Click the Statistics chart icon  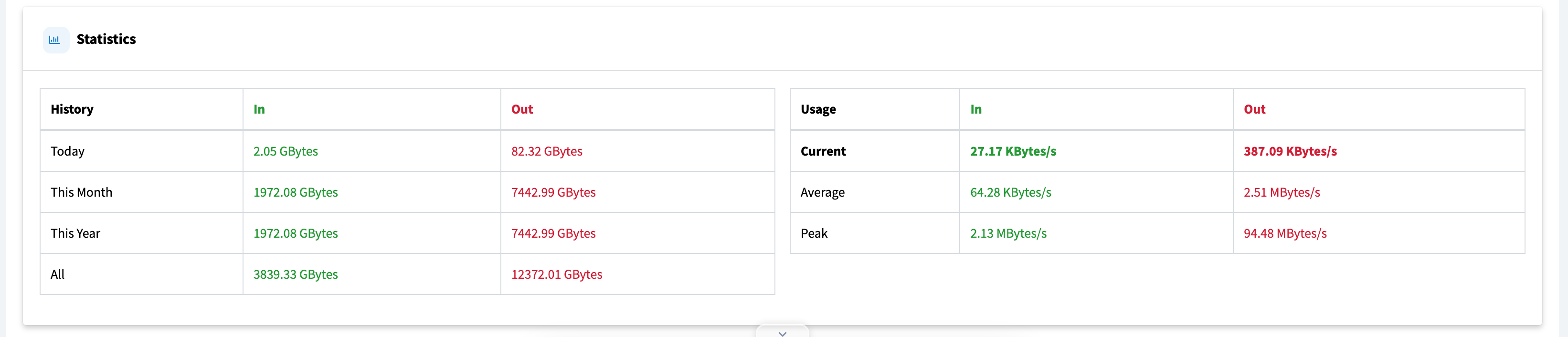tap(55, 40)
